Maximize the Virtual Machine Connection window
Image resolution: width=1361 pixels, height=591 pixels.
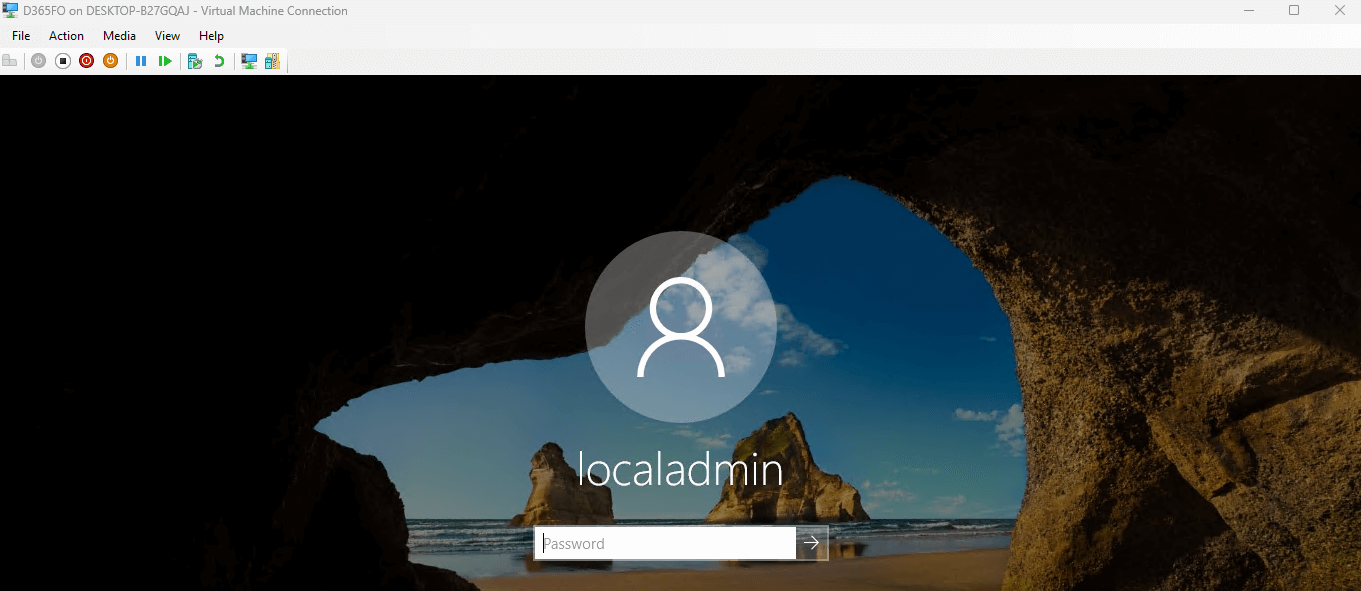coord(1294,11)
